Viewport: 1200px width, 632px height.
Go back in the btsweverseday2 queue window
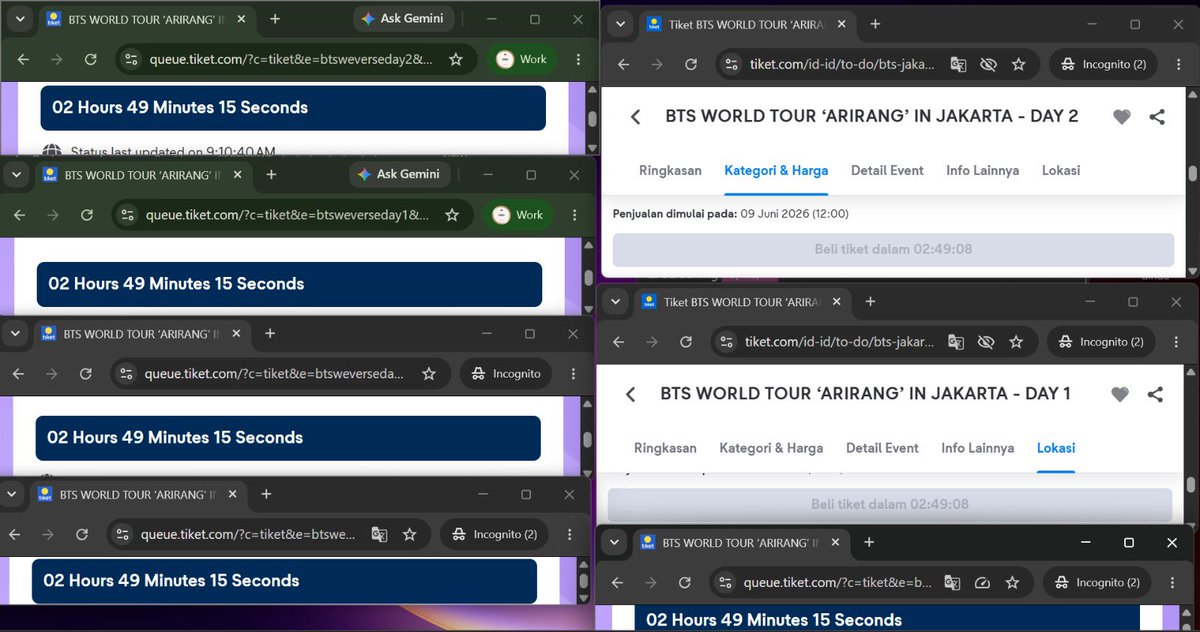(x=23, y=60)
